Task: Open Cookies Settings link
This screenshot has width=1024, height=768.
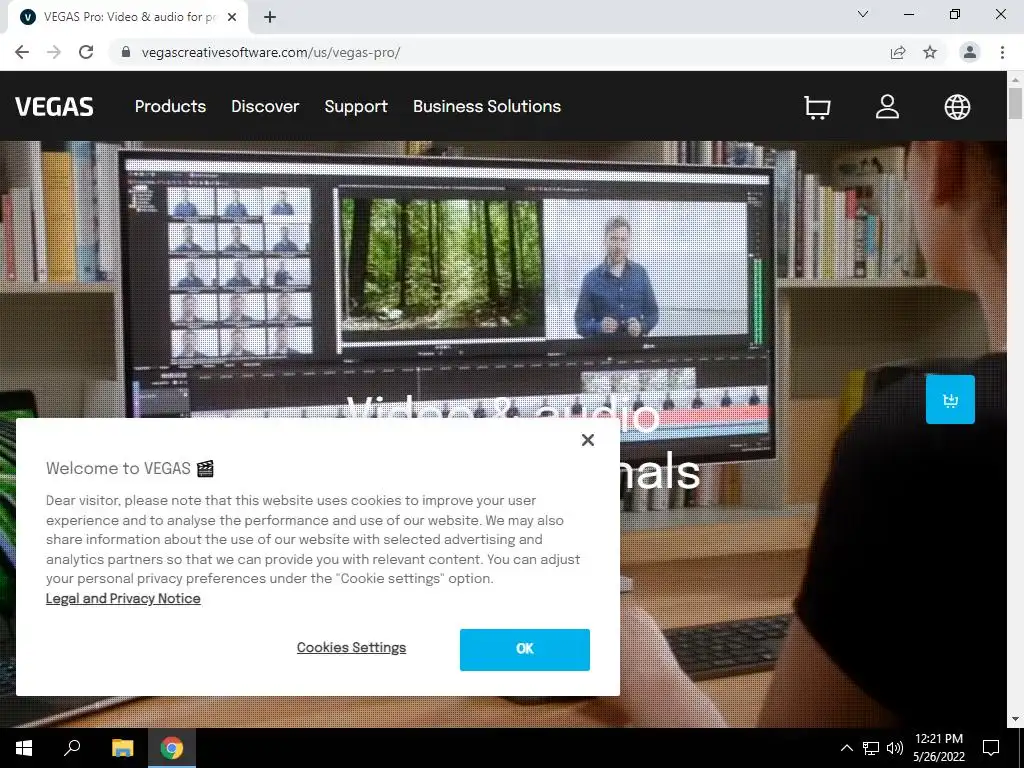Action: (x=351, y=647)
